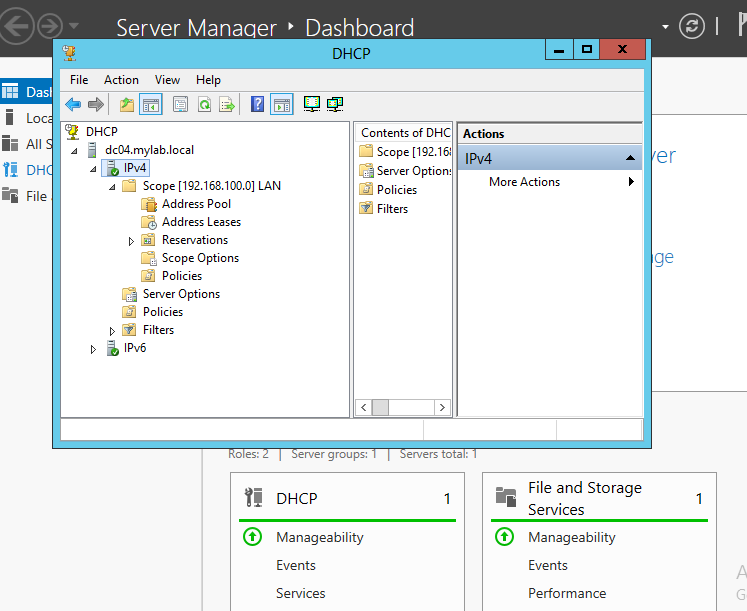Open dropdown arrow left of Server Manager refresh
The width and height of the screenshot is (747, 611).
(x=666, y=26)
